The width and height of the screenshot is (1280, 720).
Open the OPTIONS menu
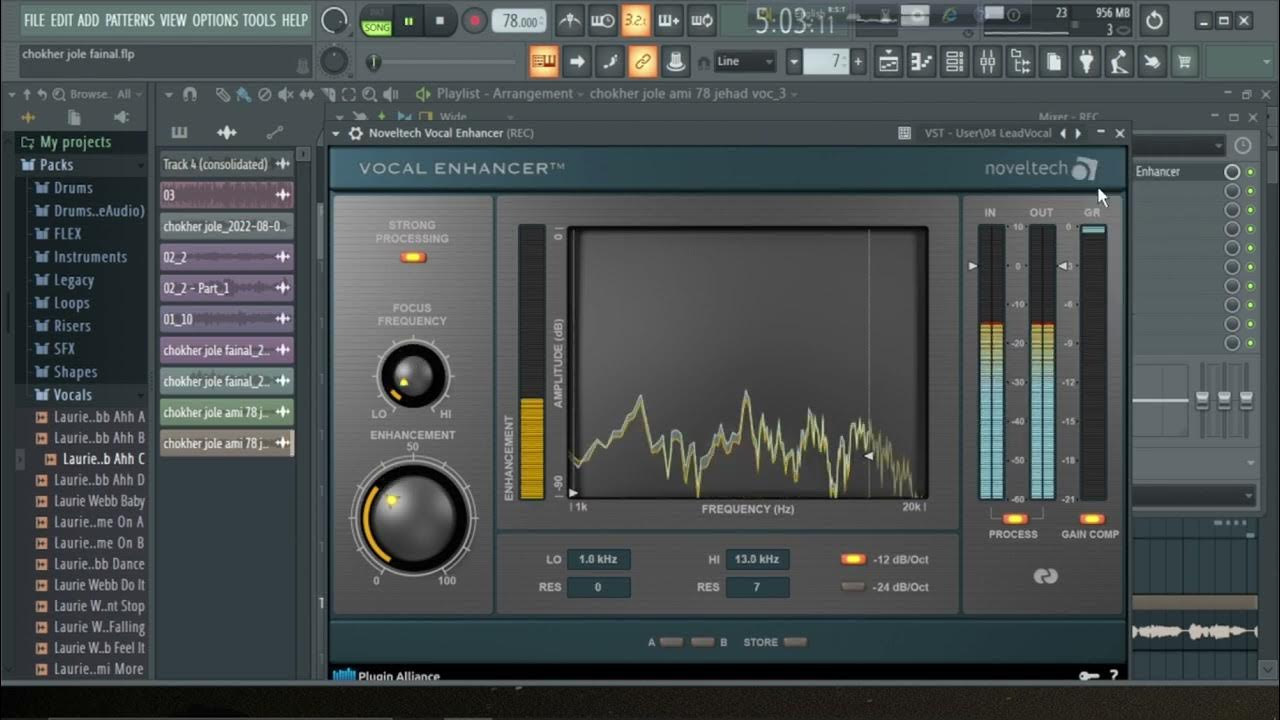[215, 20]
